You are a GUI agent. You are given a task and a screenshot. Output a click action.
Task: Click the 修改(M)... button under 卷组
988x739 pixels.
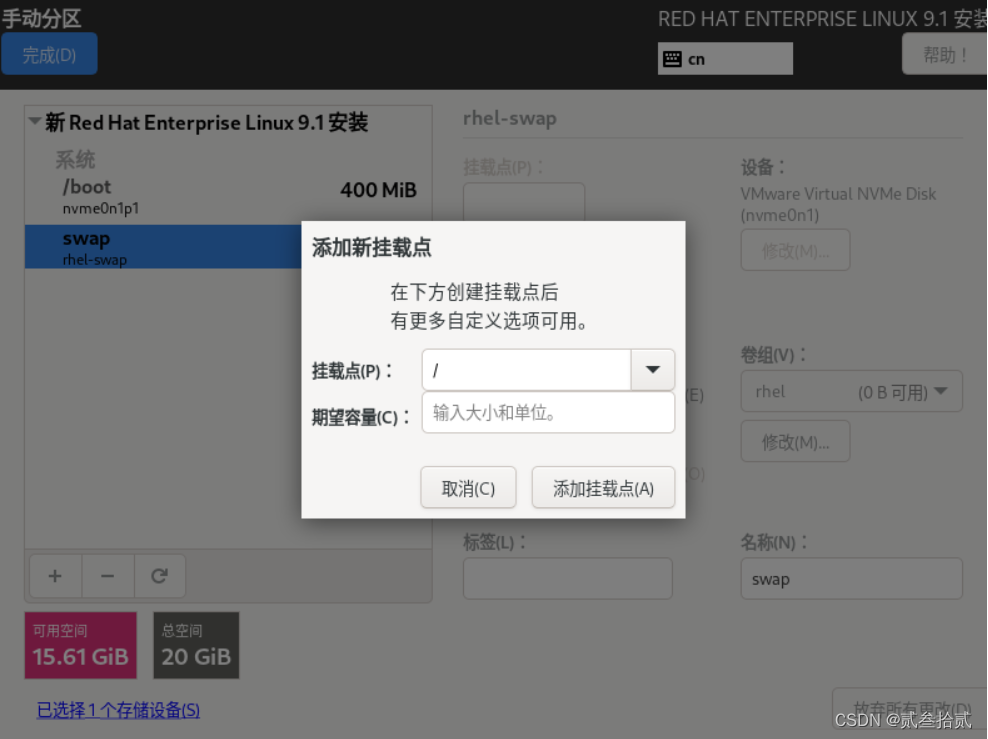795,442
